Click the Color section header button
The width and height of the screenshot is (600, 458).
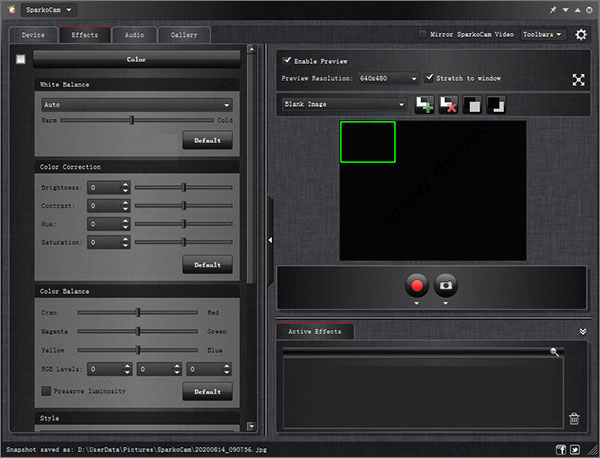[x=137, y=59]
